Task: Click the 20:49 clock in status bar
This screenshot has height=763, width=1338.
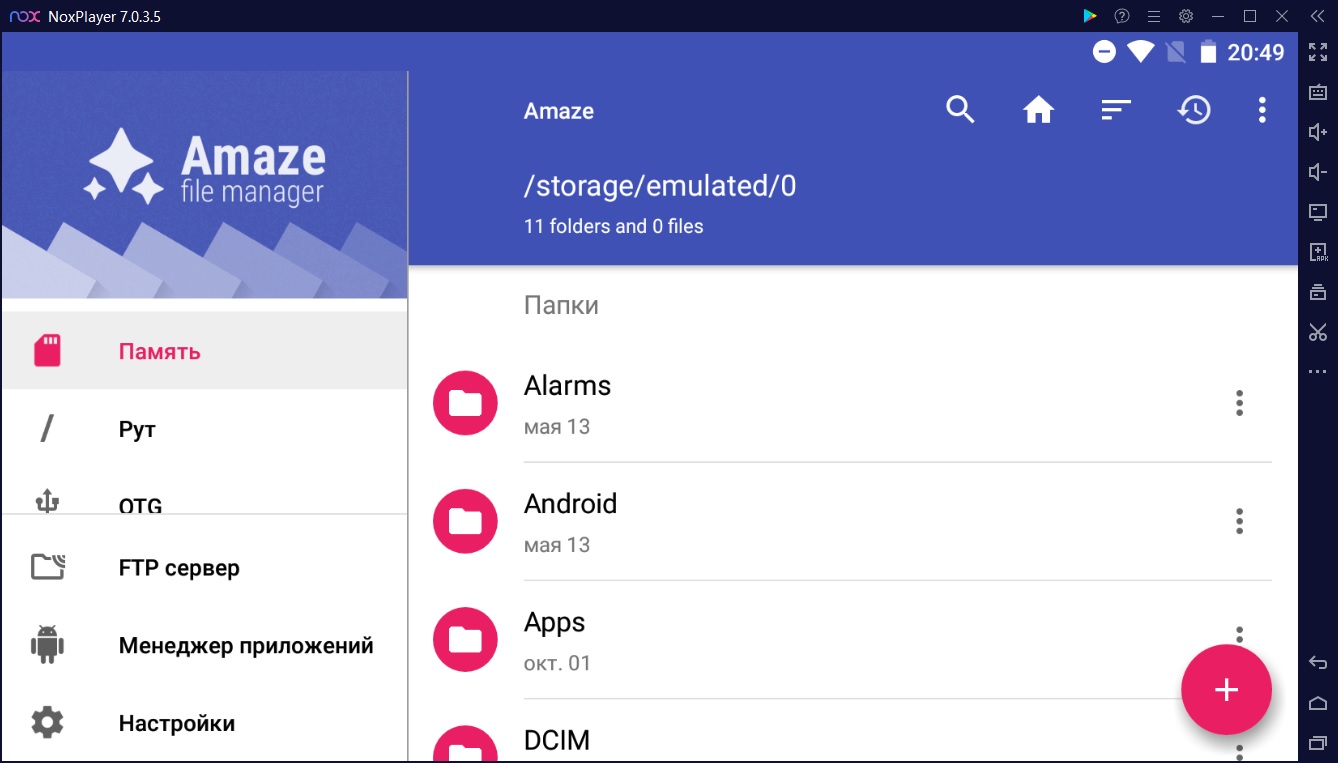Action: (1256, 52)
